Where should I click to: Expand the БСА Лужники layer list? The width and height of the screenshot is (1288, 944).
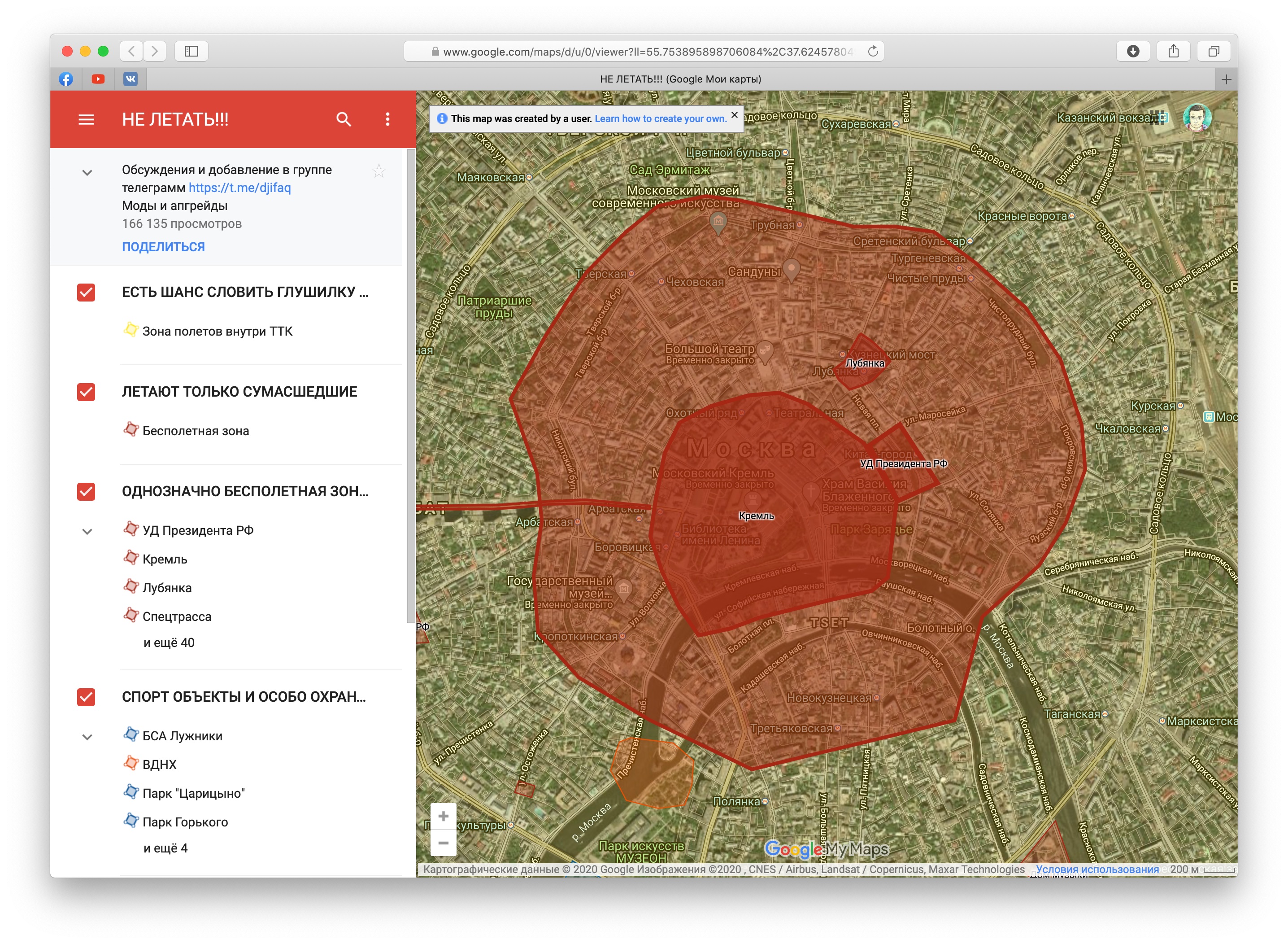pyautogui.click(x=87, y=737)
